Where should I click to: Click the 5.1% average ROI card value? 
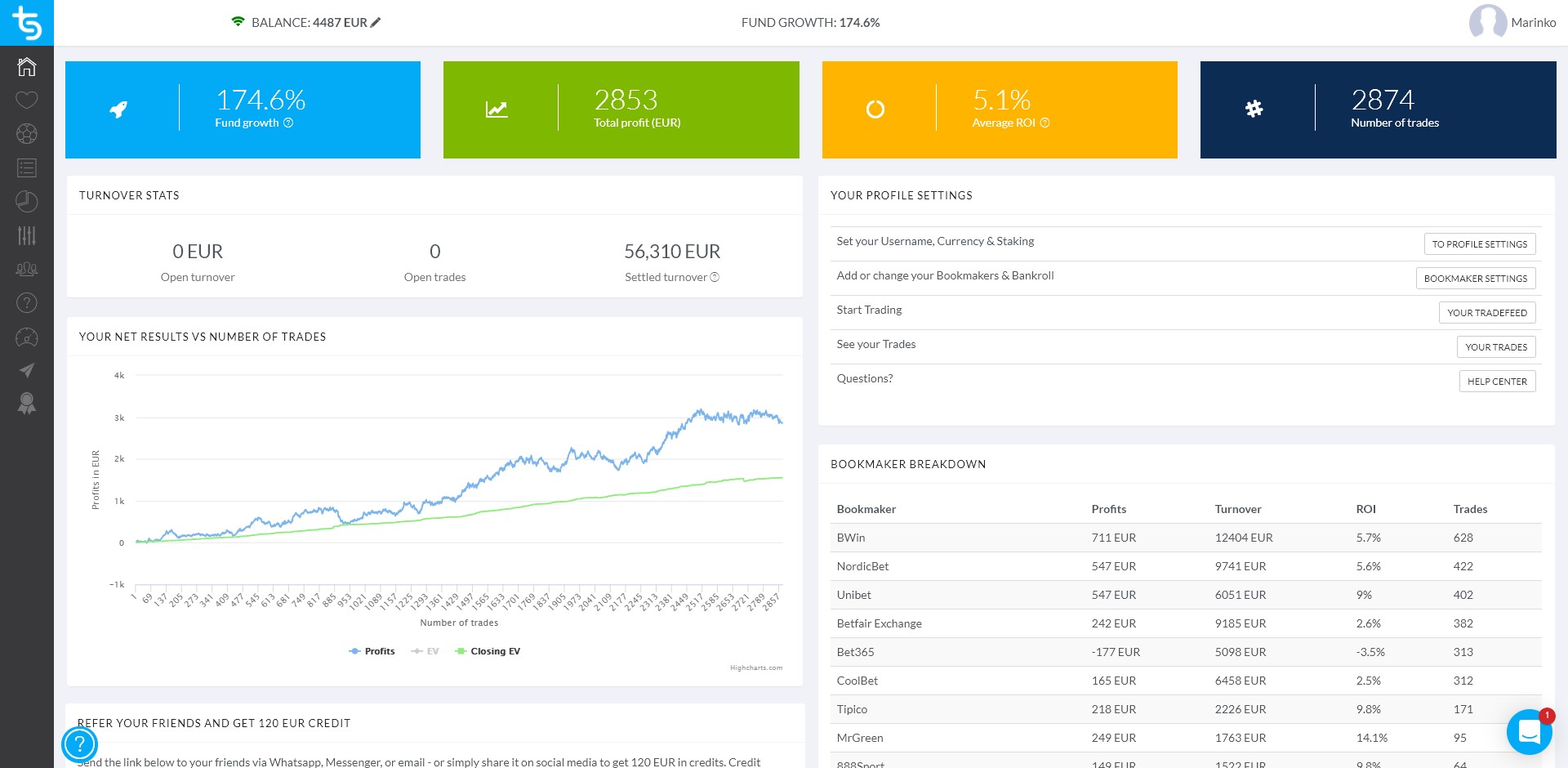(x=1001, y=100)
